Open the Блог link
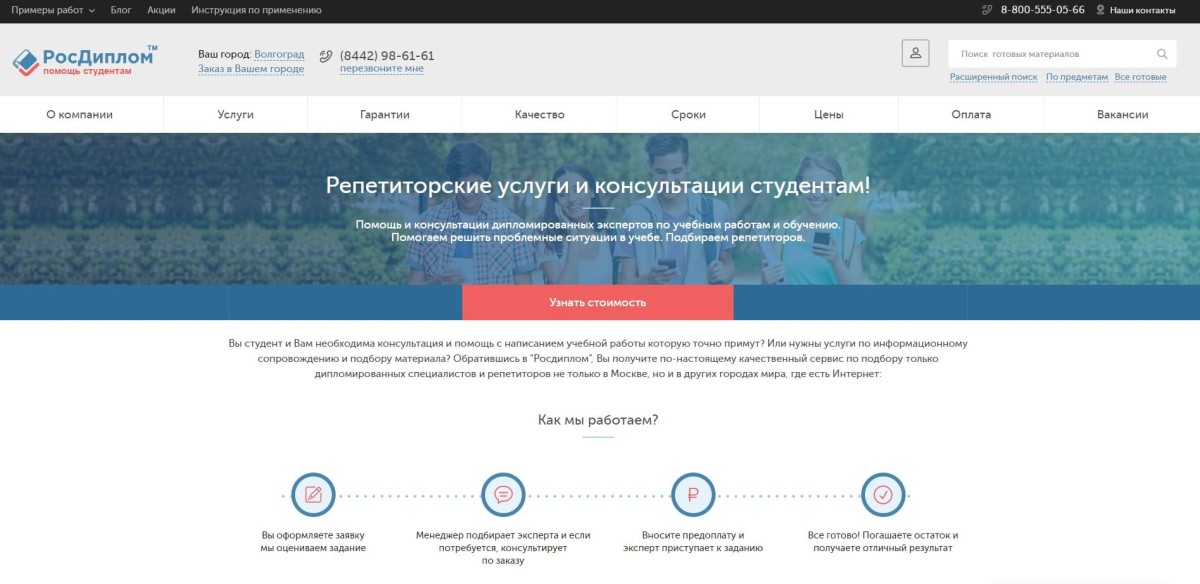1200x584 pixels. pos(121,10)
